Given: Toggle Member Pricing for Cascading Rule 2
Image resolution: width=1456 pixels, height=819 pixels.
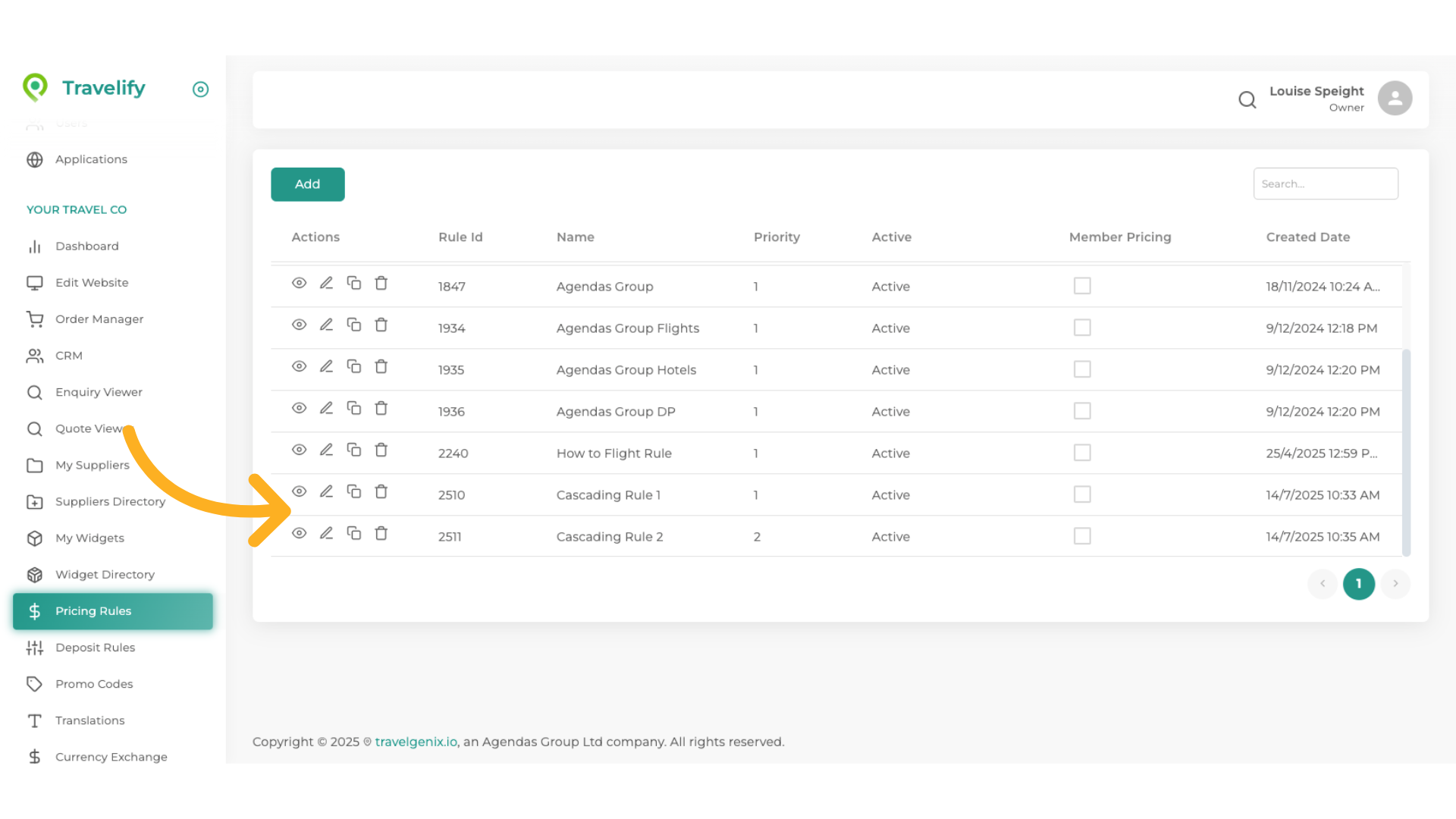Looking at the screenshot, I should pyautogui.click(x=1082, y=535).
